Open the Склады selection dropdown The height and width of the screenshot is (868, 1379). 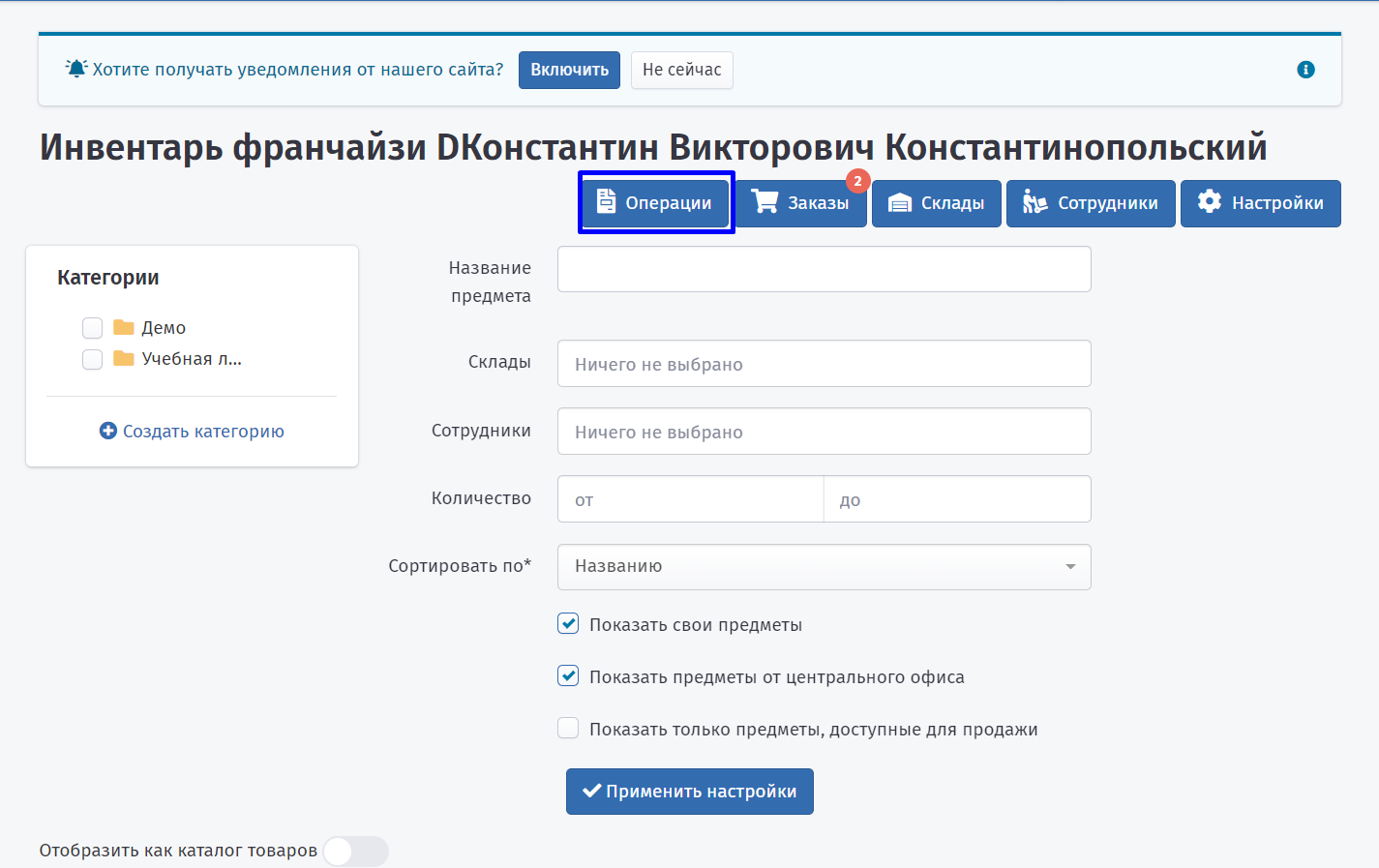coord(824,364)
